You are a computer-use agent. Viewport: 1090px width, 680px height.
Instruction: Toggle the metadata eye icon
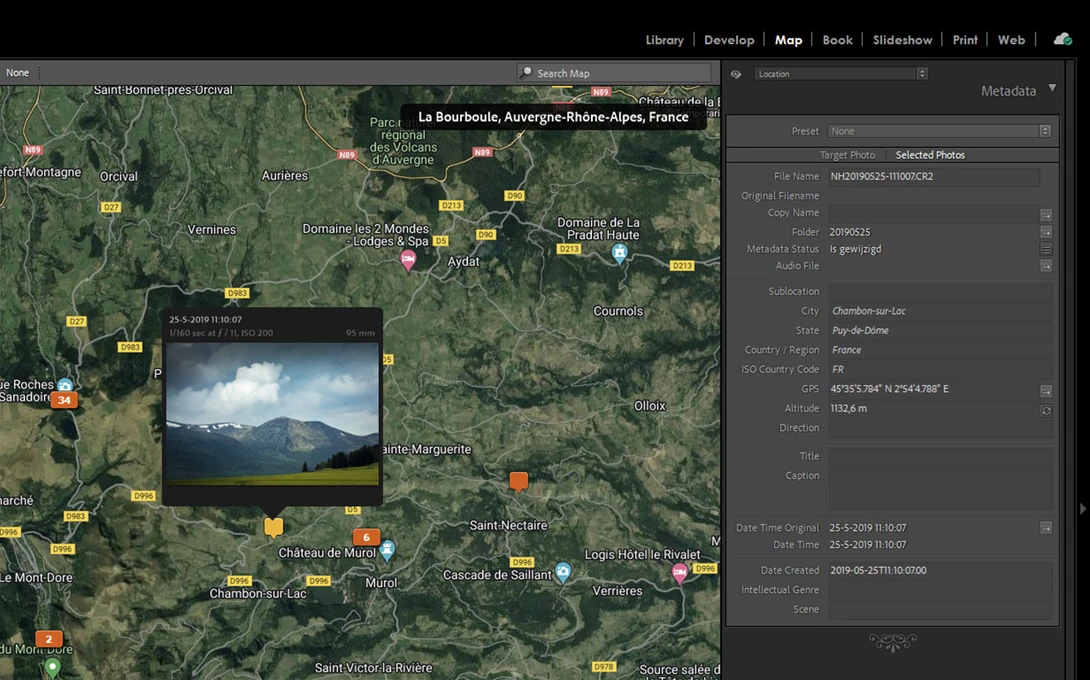[x=735, y=74]
